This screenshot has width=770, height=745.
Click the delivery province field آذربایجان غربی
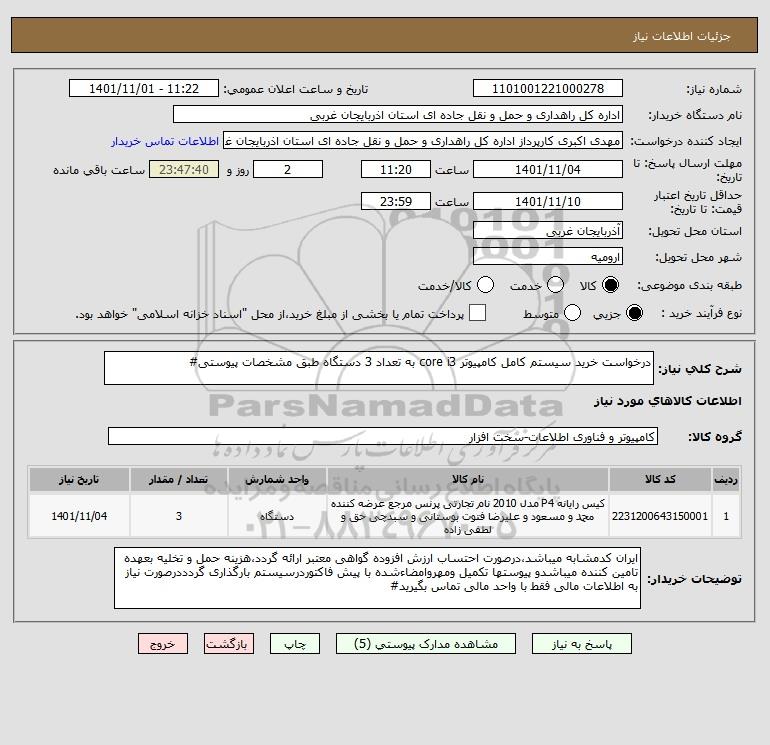pos(548,230)
